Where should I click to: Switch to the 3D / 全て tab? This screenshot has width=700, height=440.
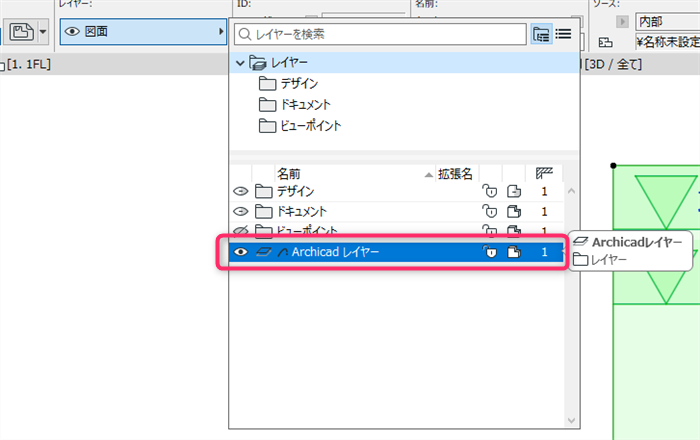click(x=613, y=64)
